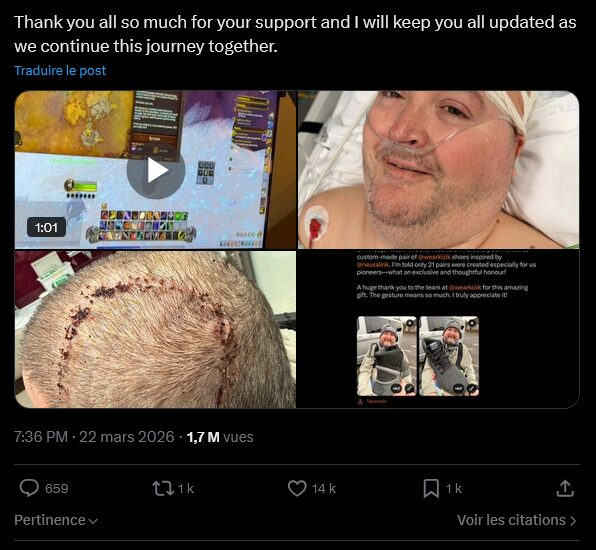Click the 1,7 M vues count
This screenshot has width=596, height=550.
point(220,437)
